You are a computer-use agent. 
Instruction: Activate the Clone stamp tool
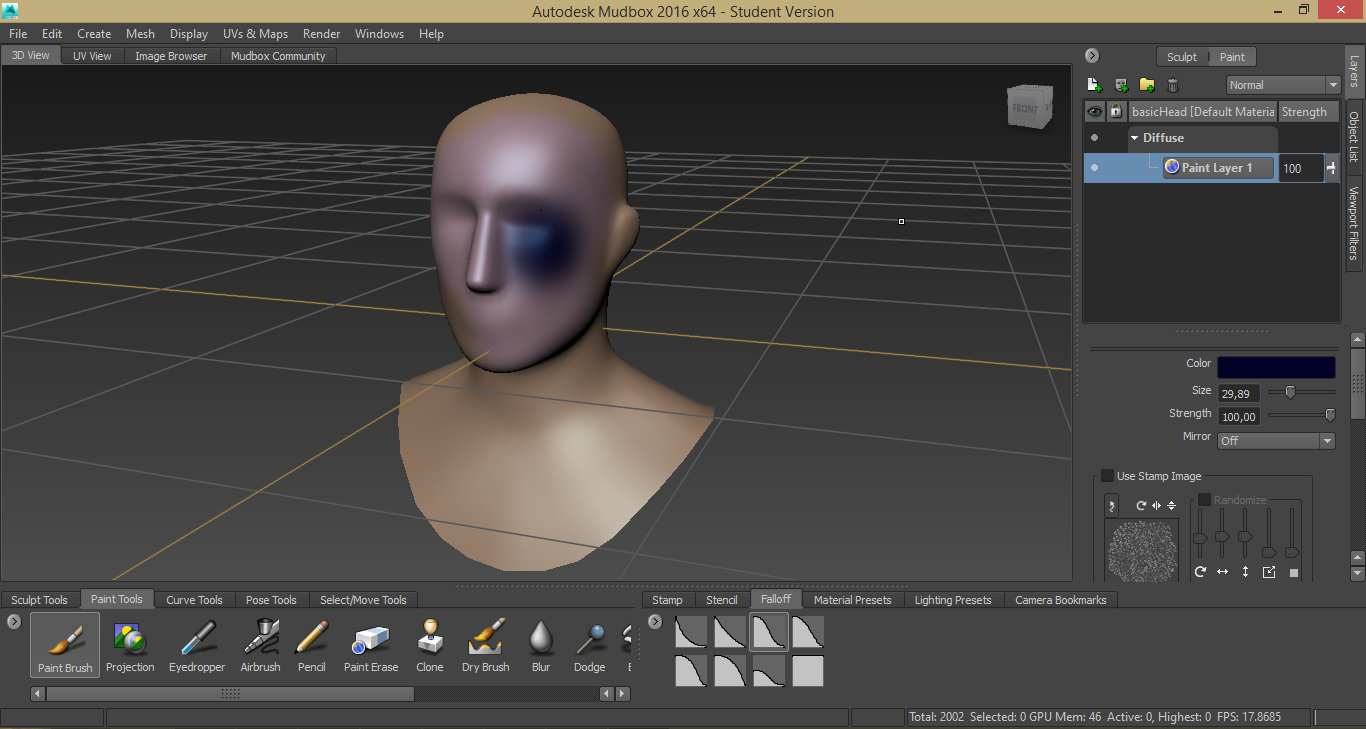(430, 645)
